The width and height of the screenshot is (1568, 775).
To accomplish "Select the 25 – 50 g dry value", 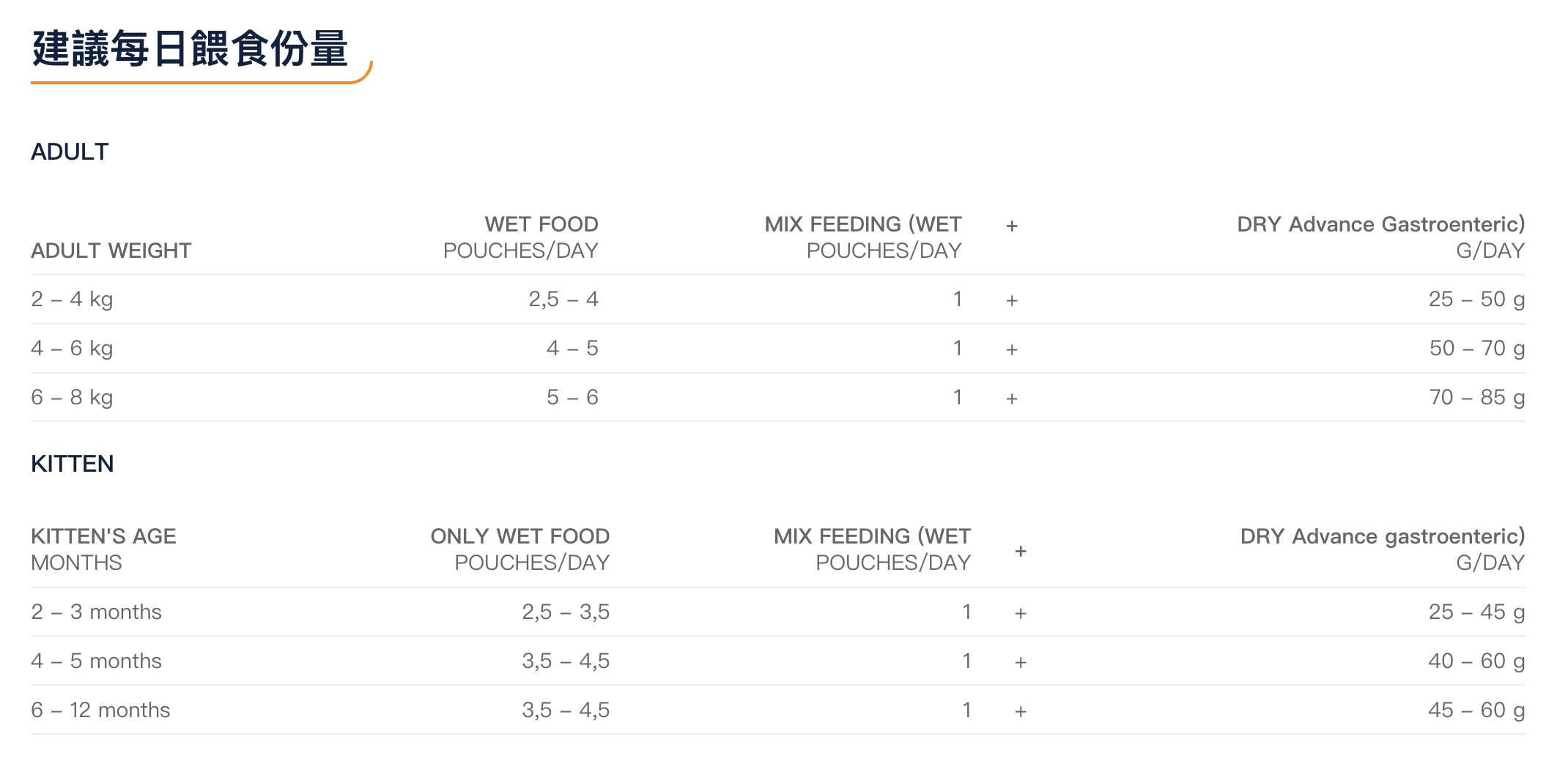I will [1476, 299].
